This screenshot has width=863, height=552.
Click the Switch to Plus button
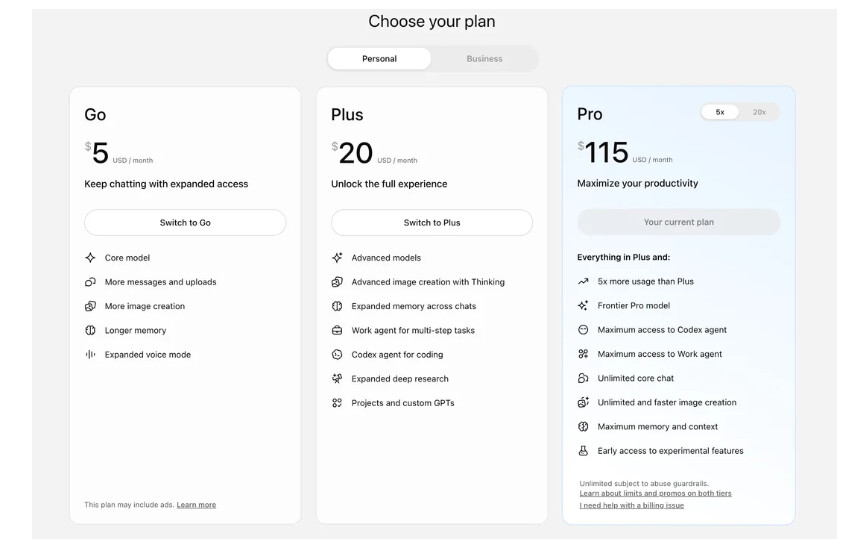[432, 223]
